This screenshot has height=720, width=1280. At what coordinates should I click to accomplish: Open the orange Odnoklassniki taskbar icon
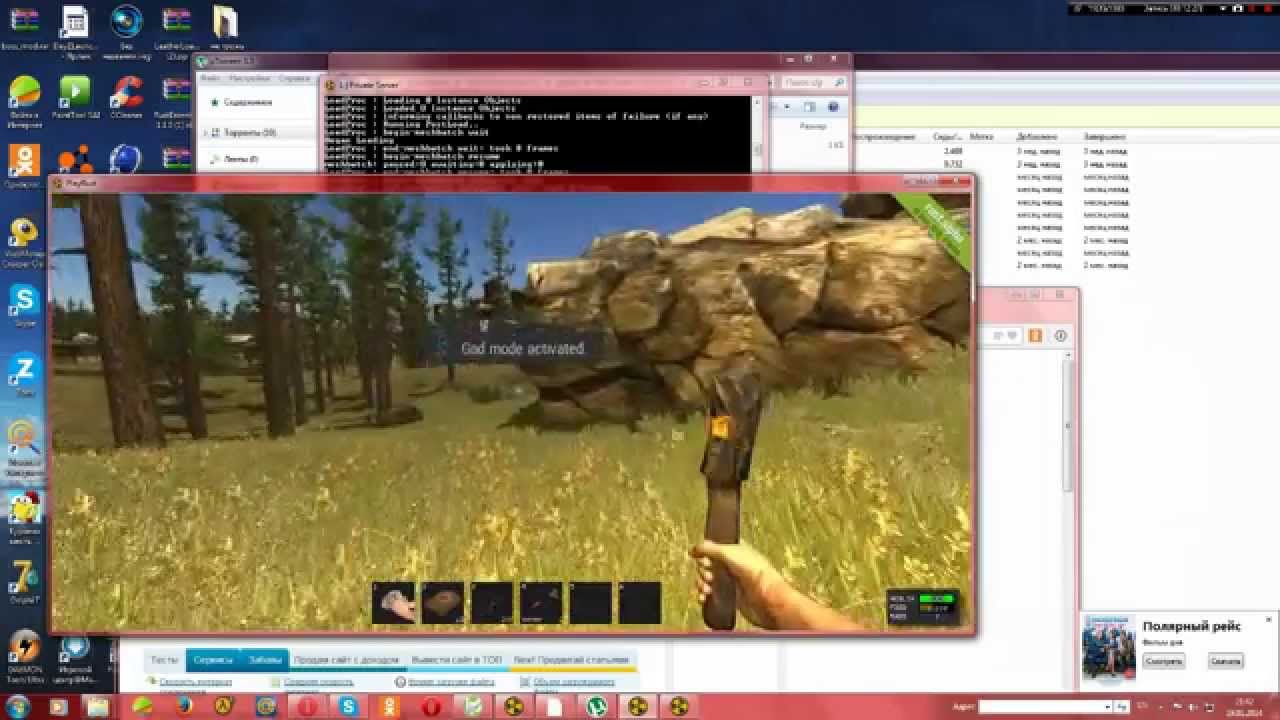389,707
